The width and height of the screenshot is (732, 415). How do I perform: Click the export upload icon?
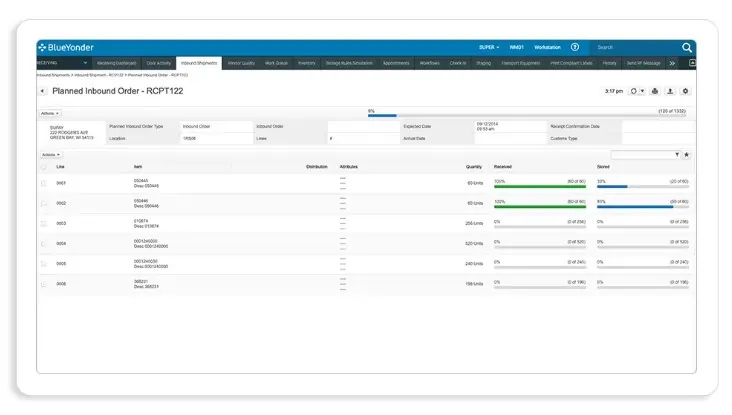point(670,91)
